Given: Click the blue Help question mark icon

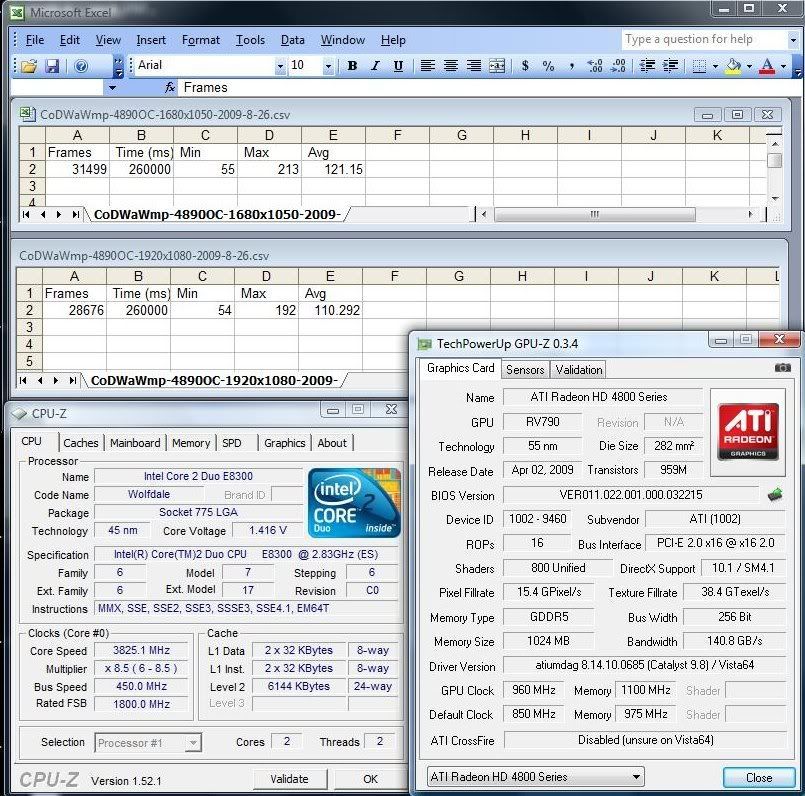Looking at the screenshot, I should (81, 66).
